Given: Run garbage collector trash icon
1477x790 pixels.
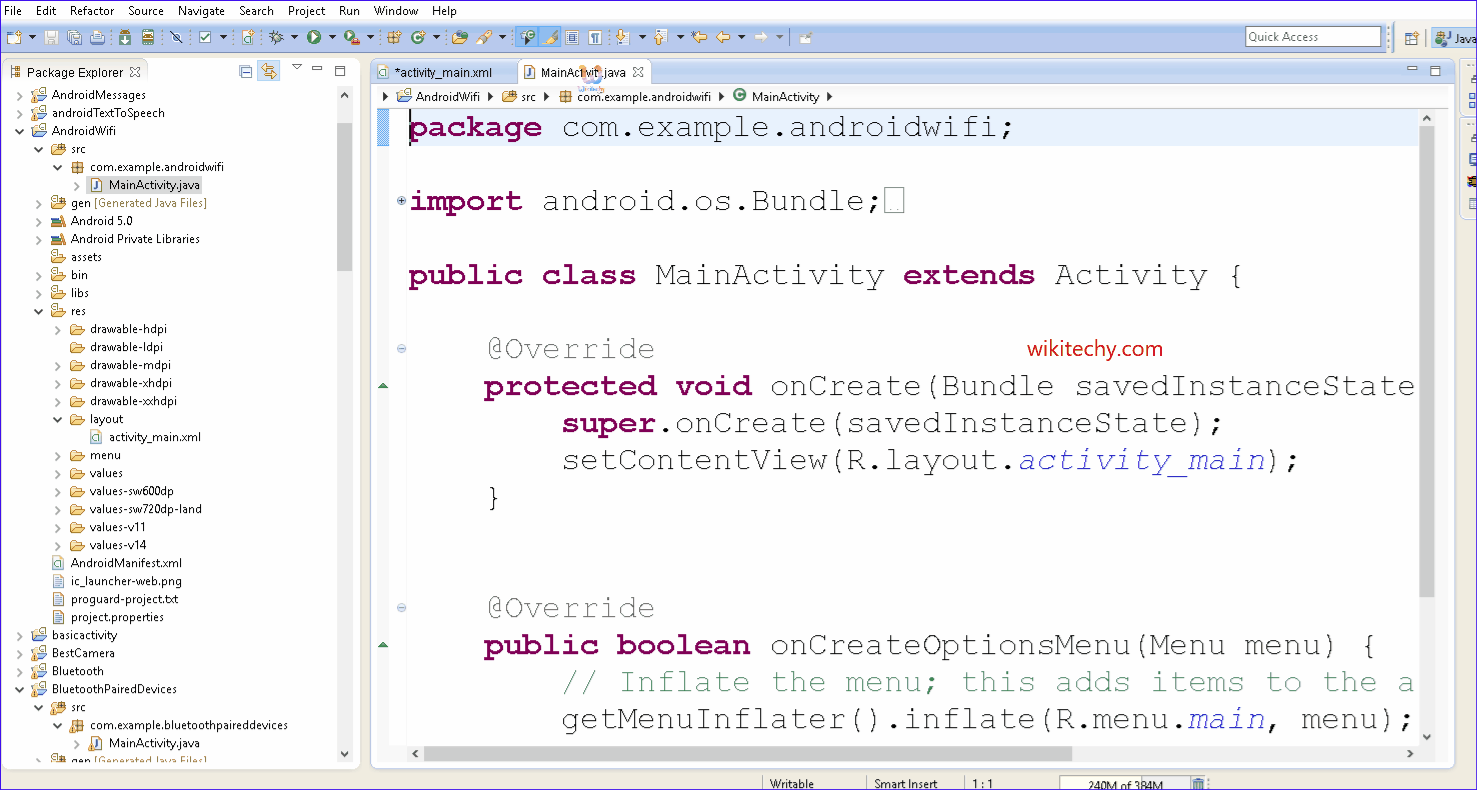Looking at the screenshot, I should click(x=1198, y=784).
